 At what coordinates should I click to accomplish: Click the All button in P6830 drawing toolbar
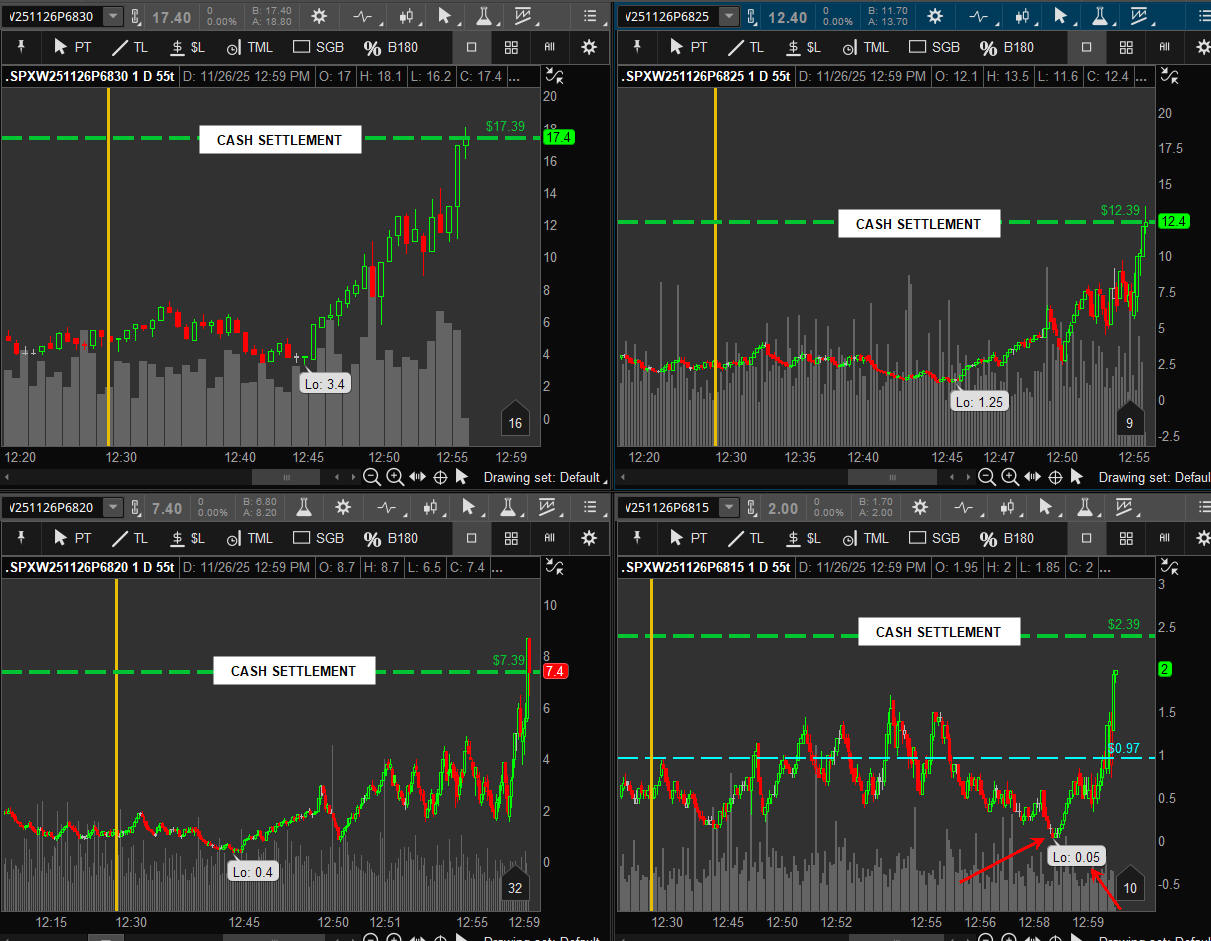click(549, 47)
